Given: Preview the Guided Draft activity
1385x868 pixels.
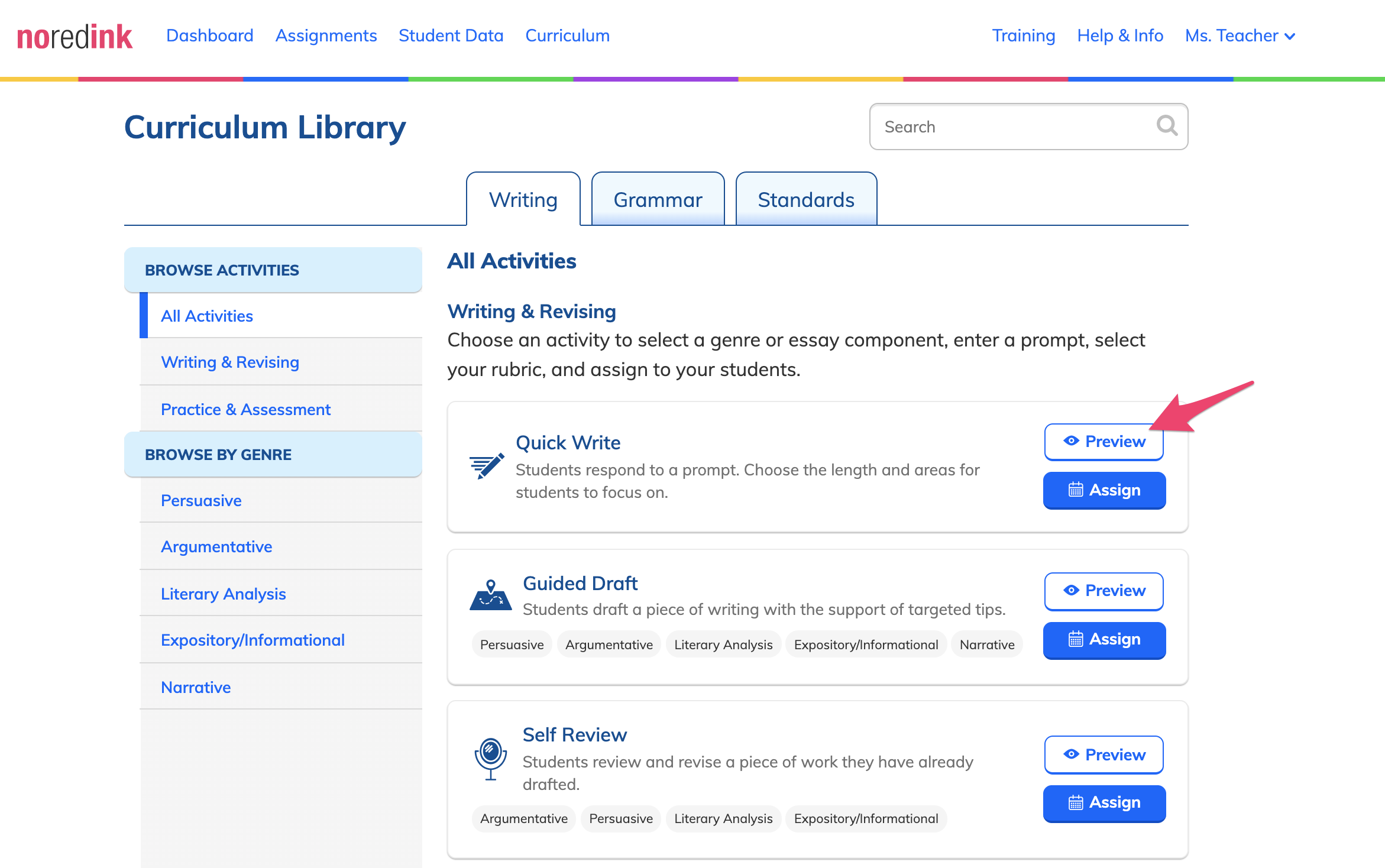Looking at the screenshot, I should (1104, 591).
